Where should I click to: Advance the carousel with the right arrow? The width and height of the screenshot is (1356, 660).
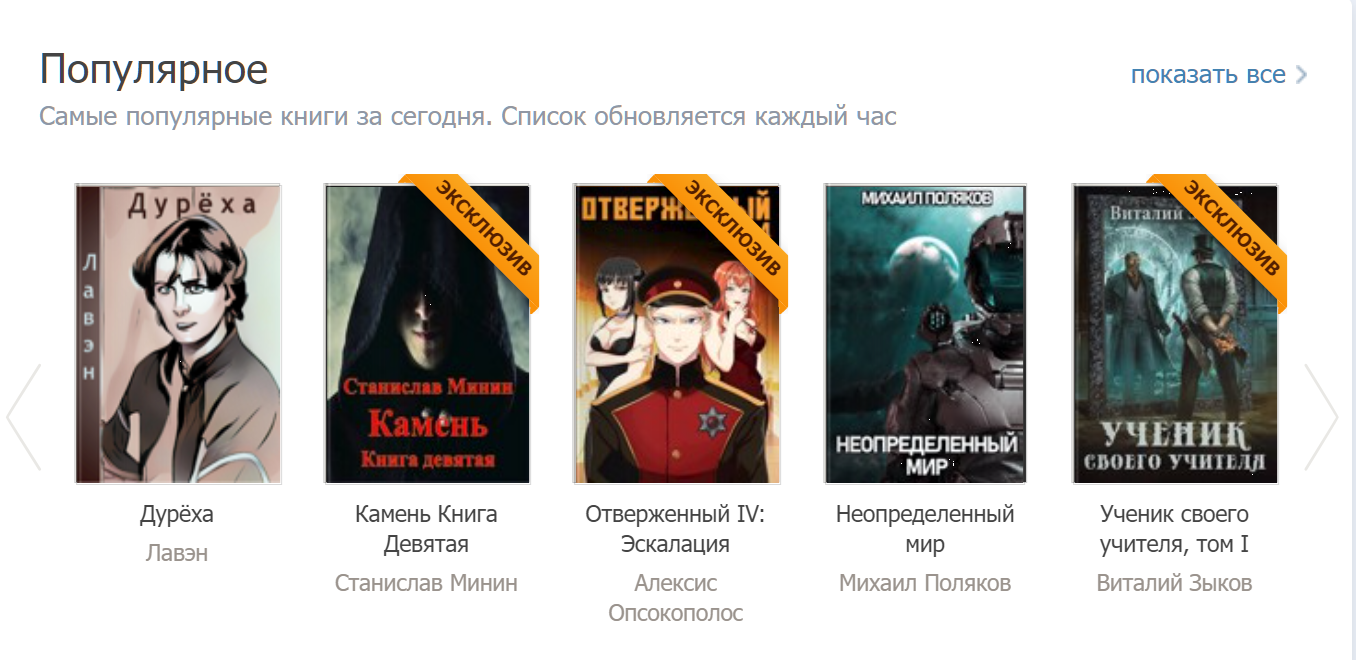pos(1321,417)
